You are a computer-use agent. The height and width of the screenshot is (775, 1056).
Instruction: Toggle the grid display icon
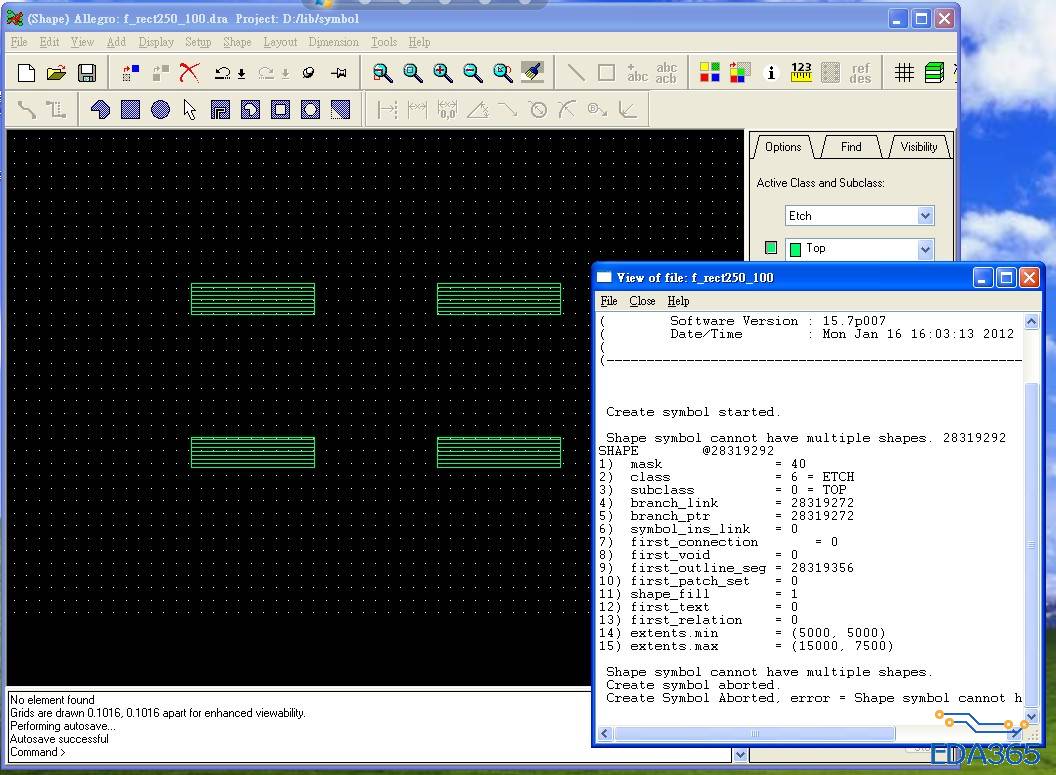(904, 73)
